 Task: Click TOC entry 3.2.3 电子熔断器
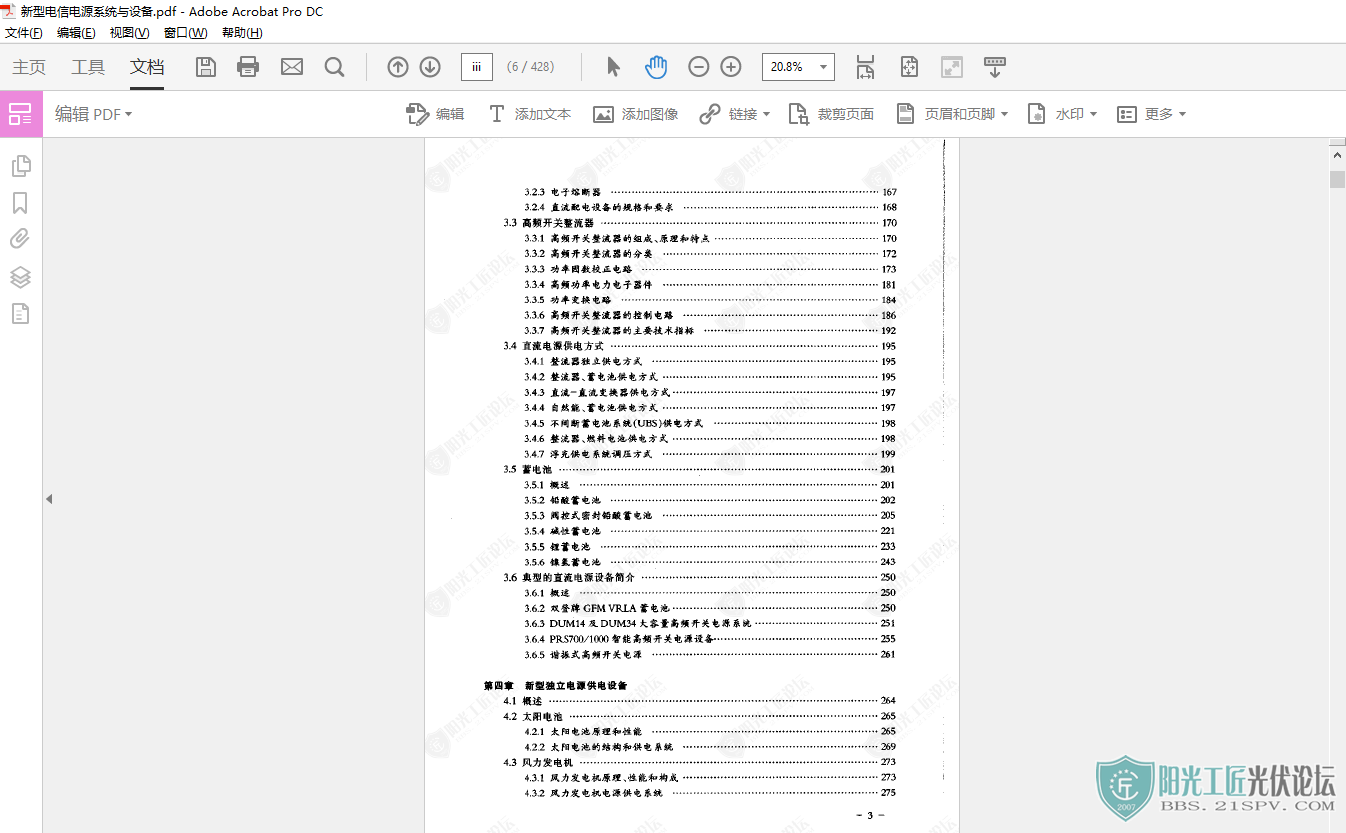coord(563,192)
